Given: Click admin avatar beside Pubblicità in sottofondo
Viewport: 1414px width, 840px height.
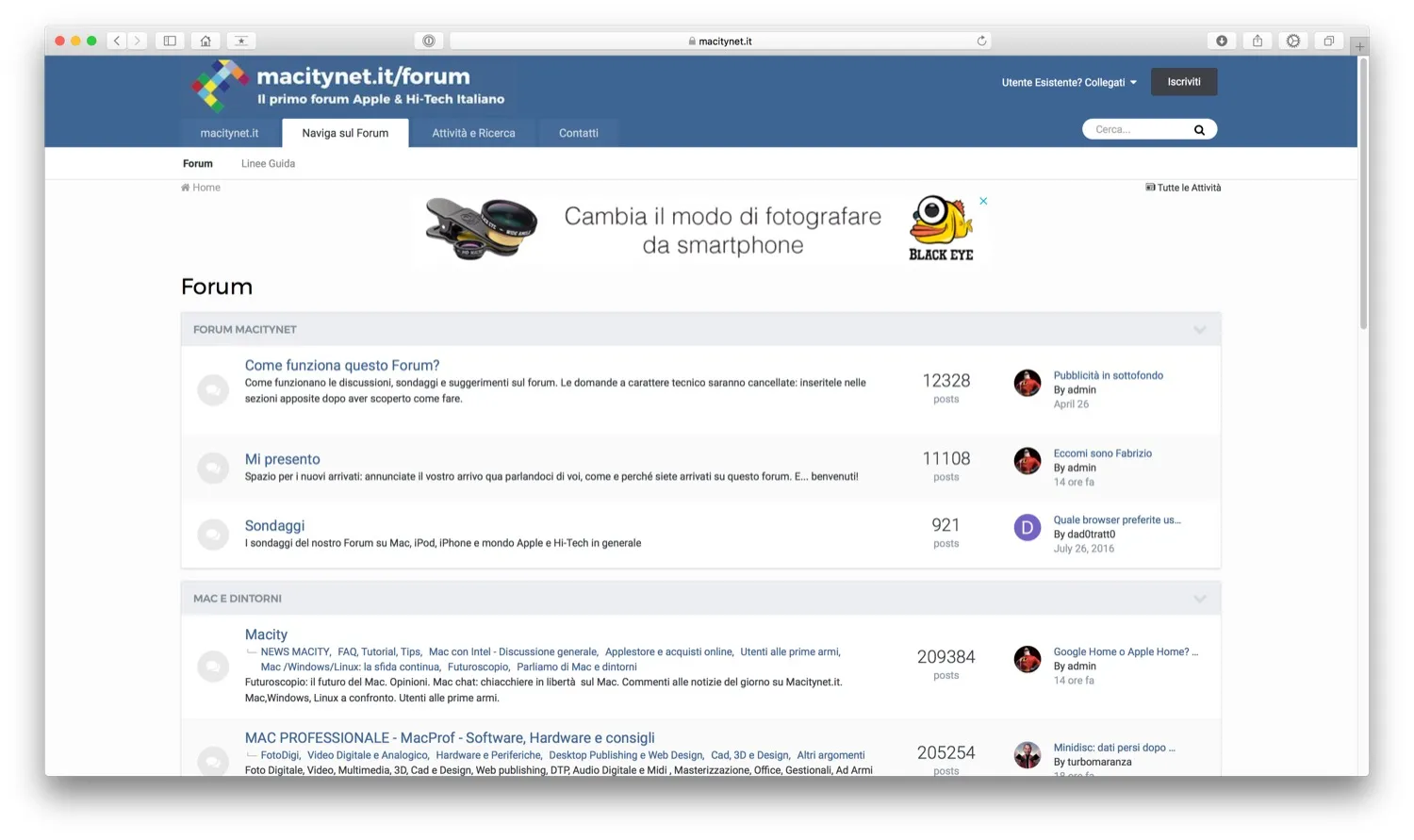Looking at the screenshot, I should [x=1028, y=383].
